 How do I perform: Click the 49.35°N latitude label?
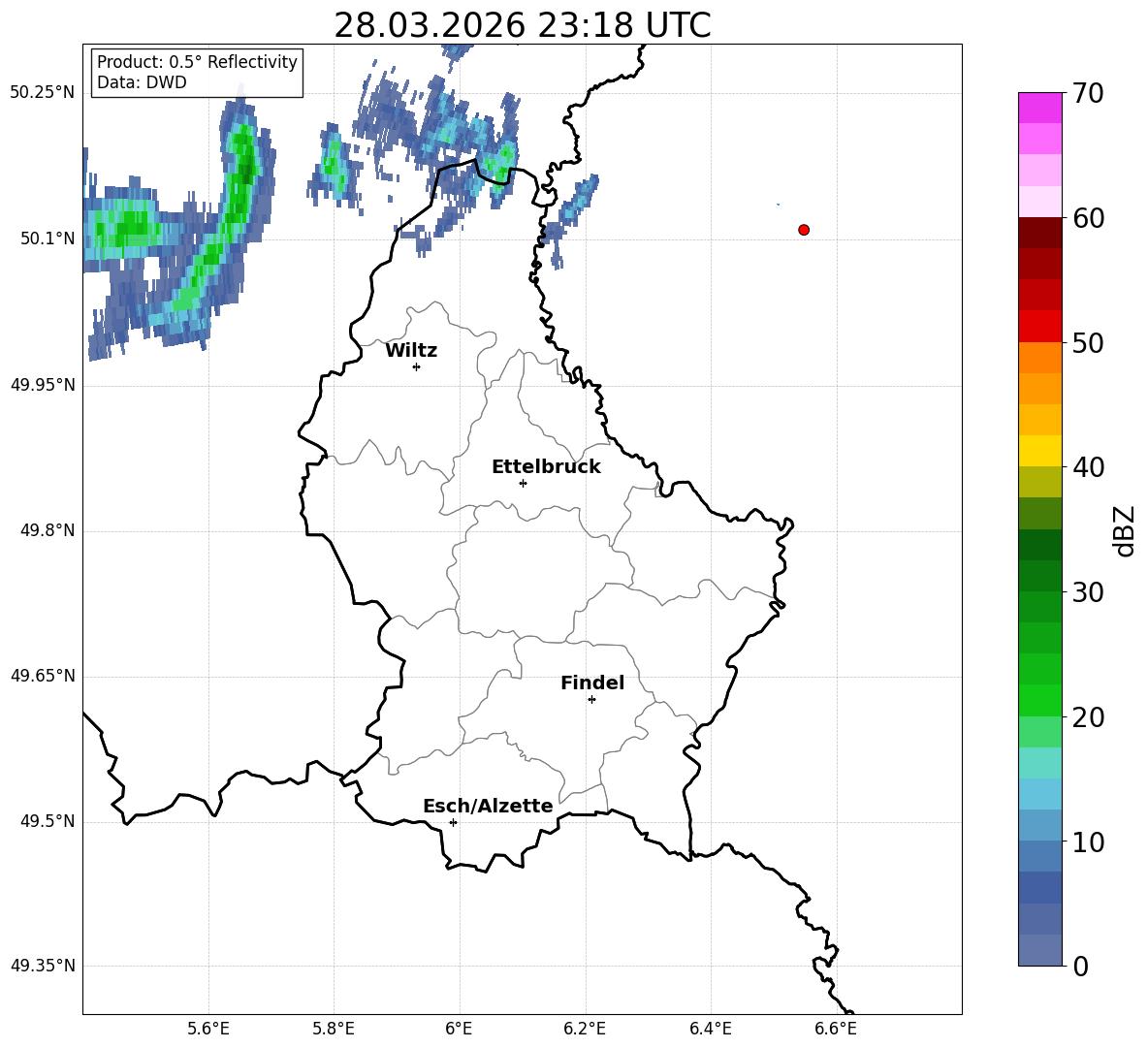43,966
